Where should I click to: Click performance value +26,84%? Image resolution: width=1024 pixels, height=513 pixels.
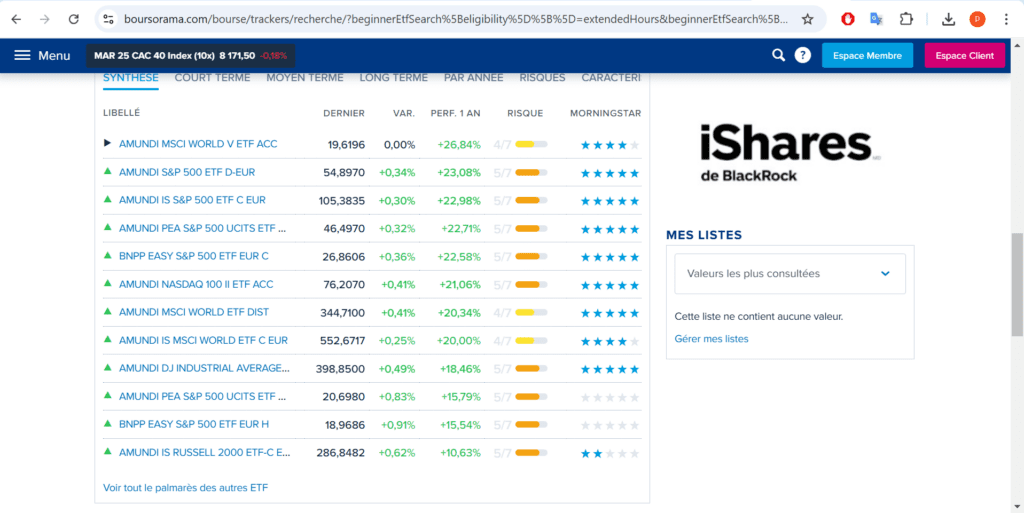tap(459, 144)
